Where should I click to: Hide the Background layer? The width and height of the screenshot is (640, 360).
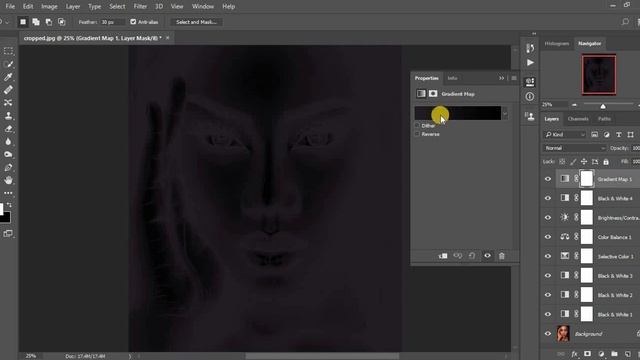click(x=548, y=333)
